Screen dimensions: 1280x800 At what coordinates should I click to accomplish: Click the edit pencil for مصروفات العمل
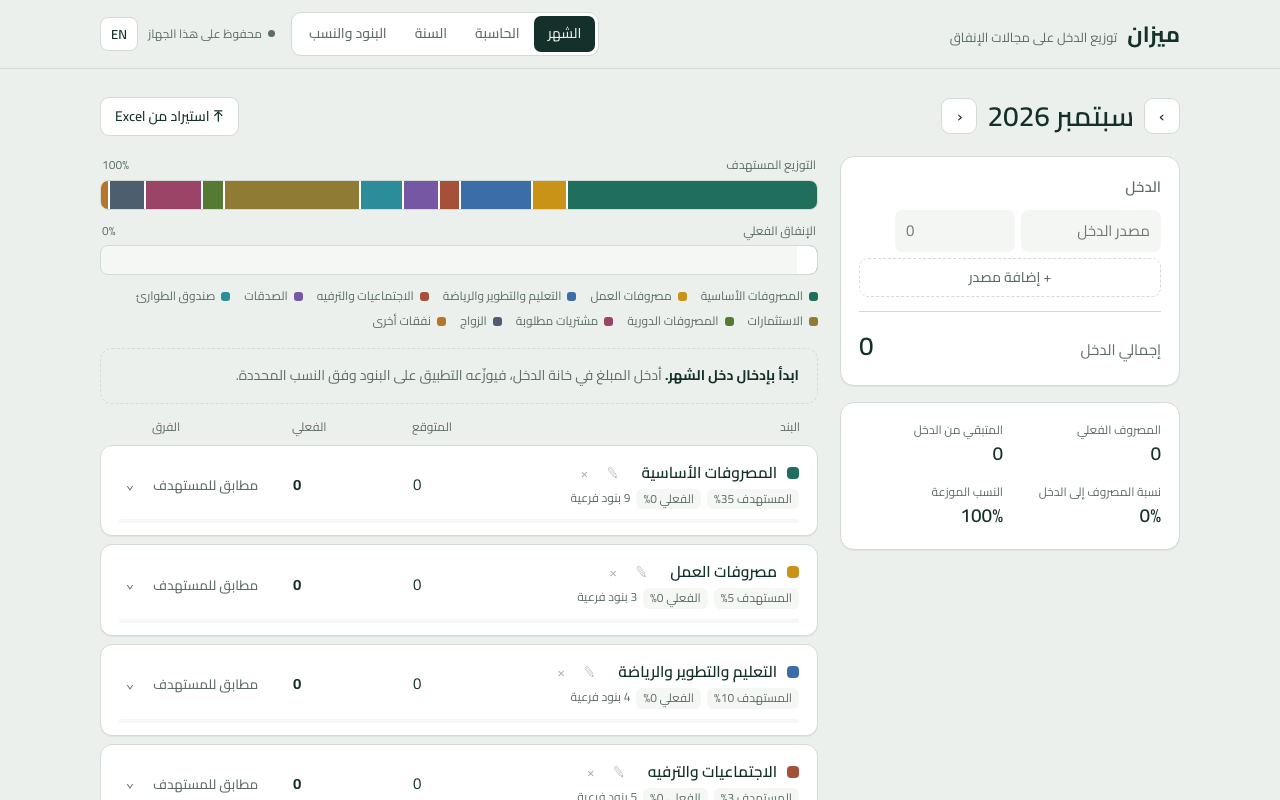click(x=642, y=572)
